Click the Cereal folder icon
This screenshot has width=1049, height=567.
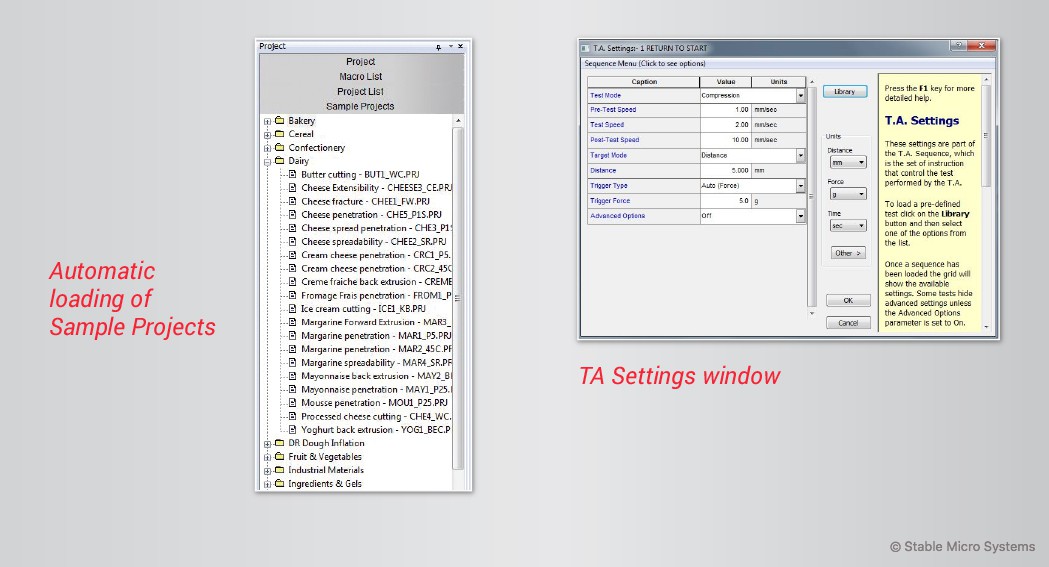[280, 134]
